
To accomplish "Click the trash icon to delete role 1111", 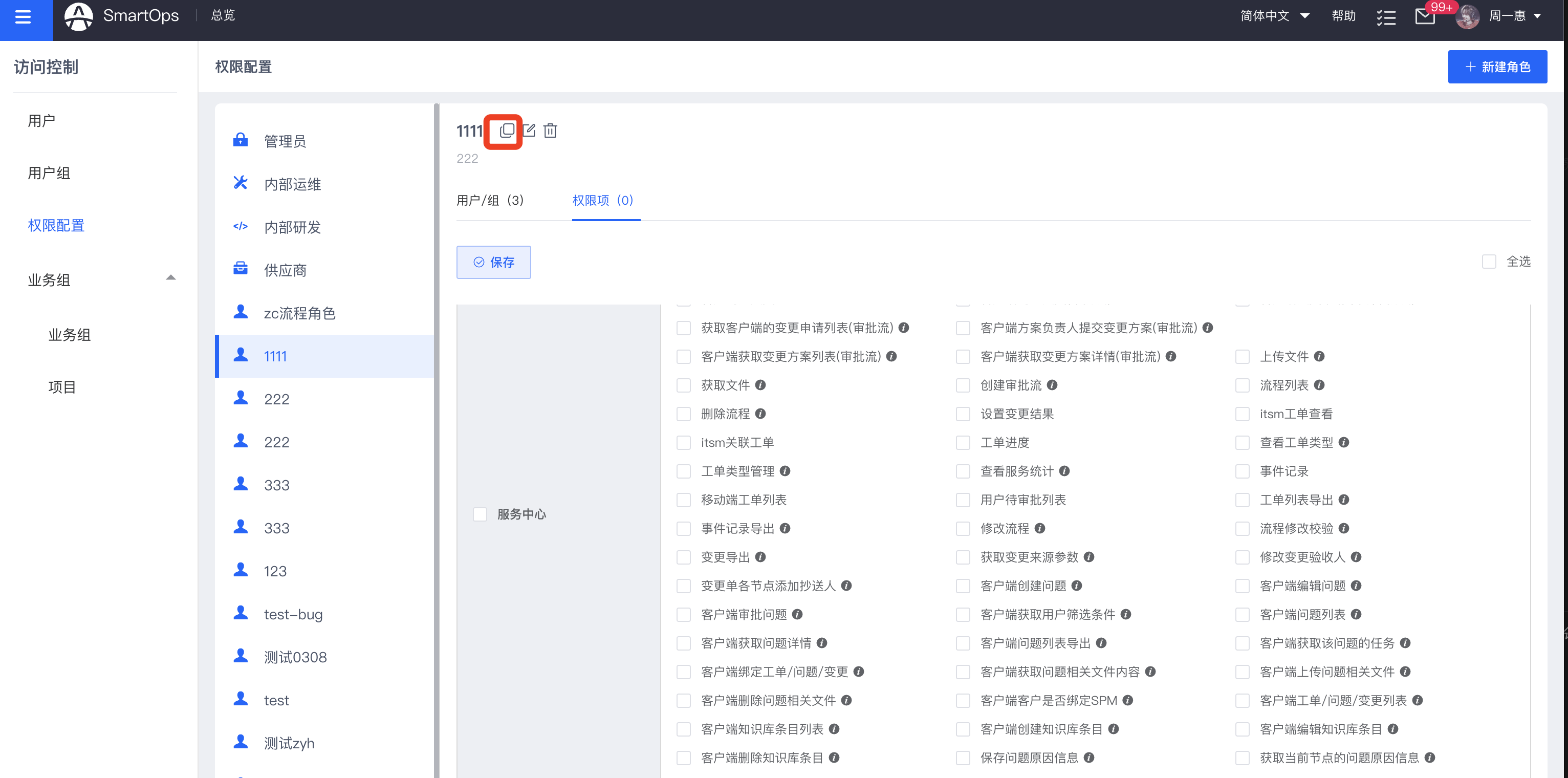I will 550,131.
